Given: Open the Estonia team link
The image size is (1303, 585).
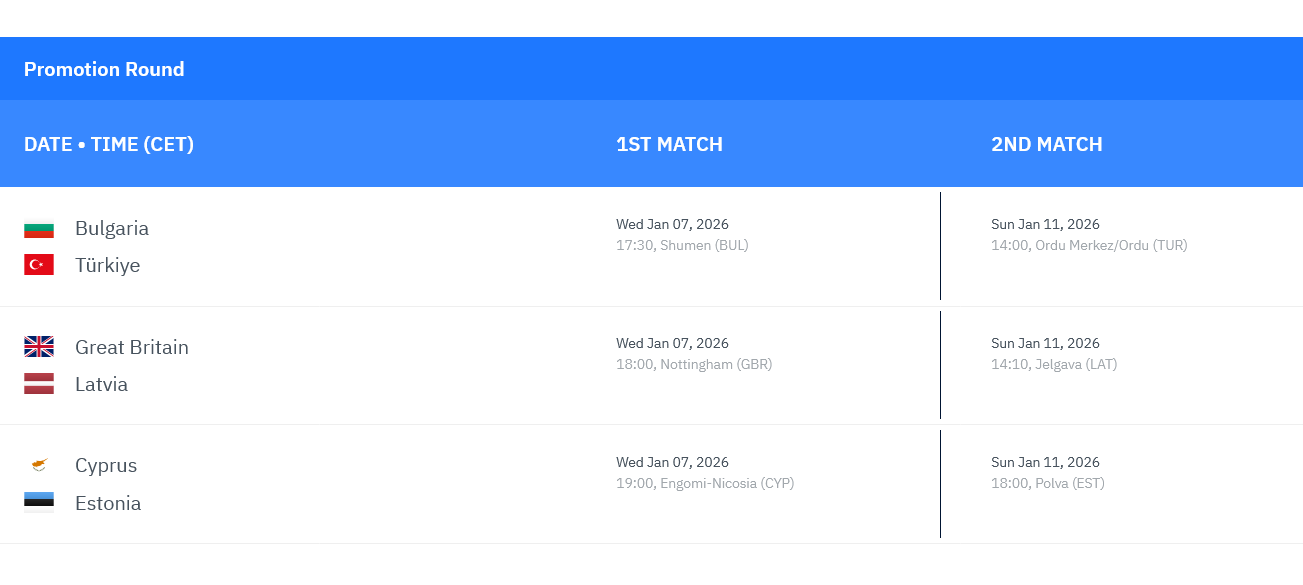Looking at the screenshot, I should click(x=108, y=503).
